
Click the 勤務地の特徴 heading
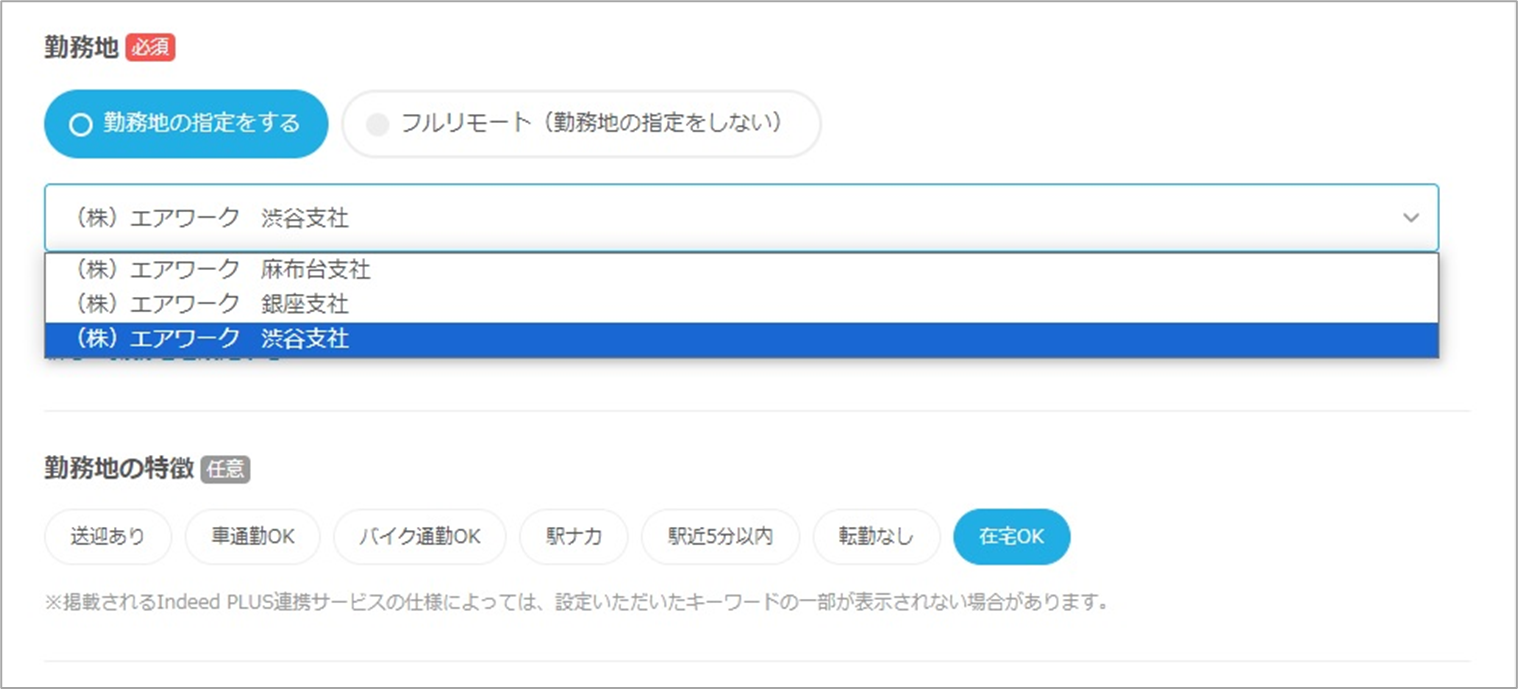[119, 469]
